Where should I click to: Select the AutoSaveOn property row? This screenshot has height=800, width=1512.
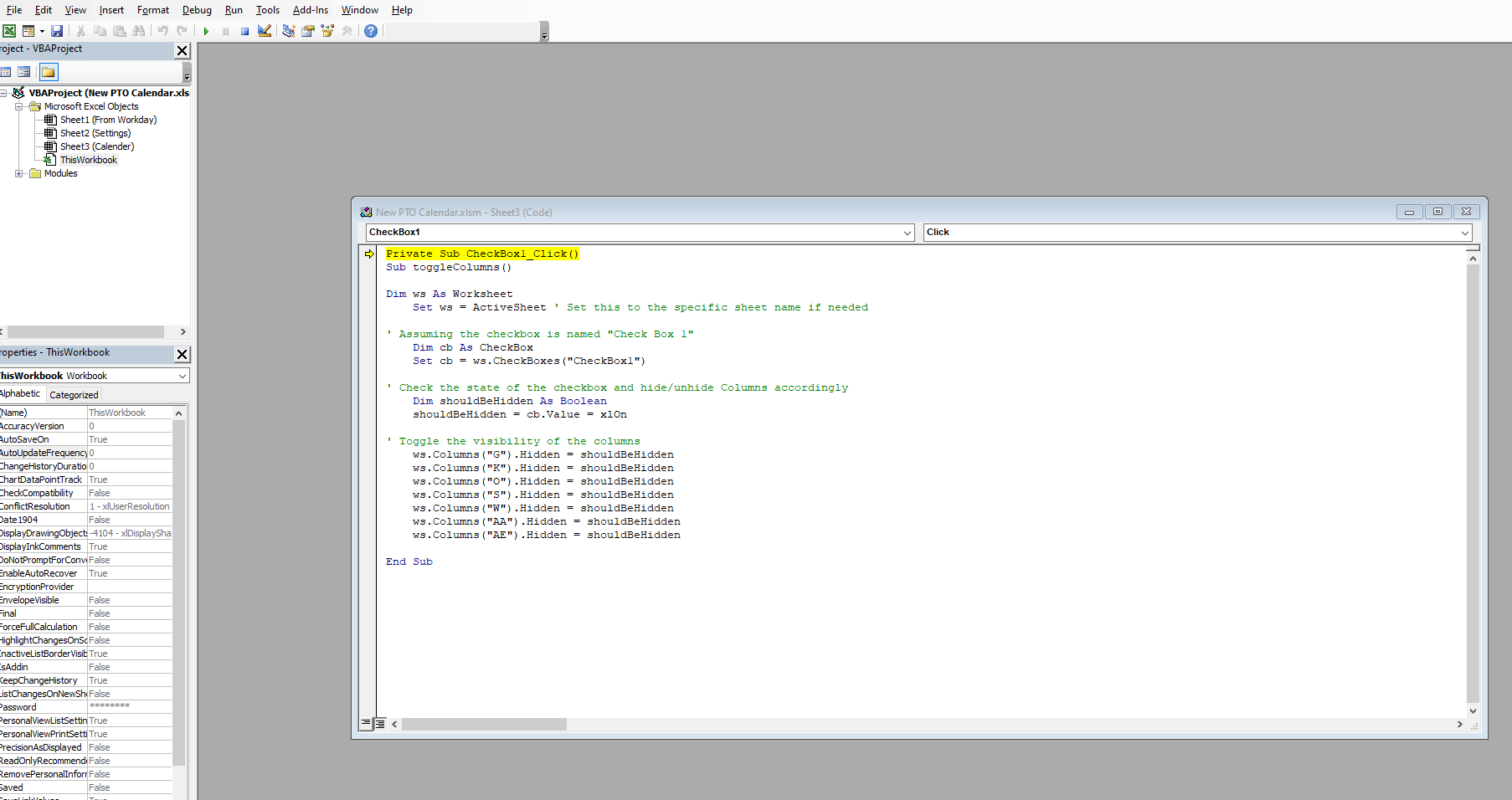(x=85, y=439)
